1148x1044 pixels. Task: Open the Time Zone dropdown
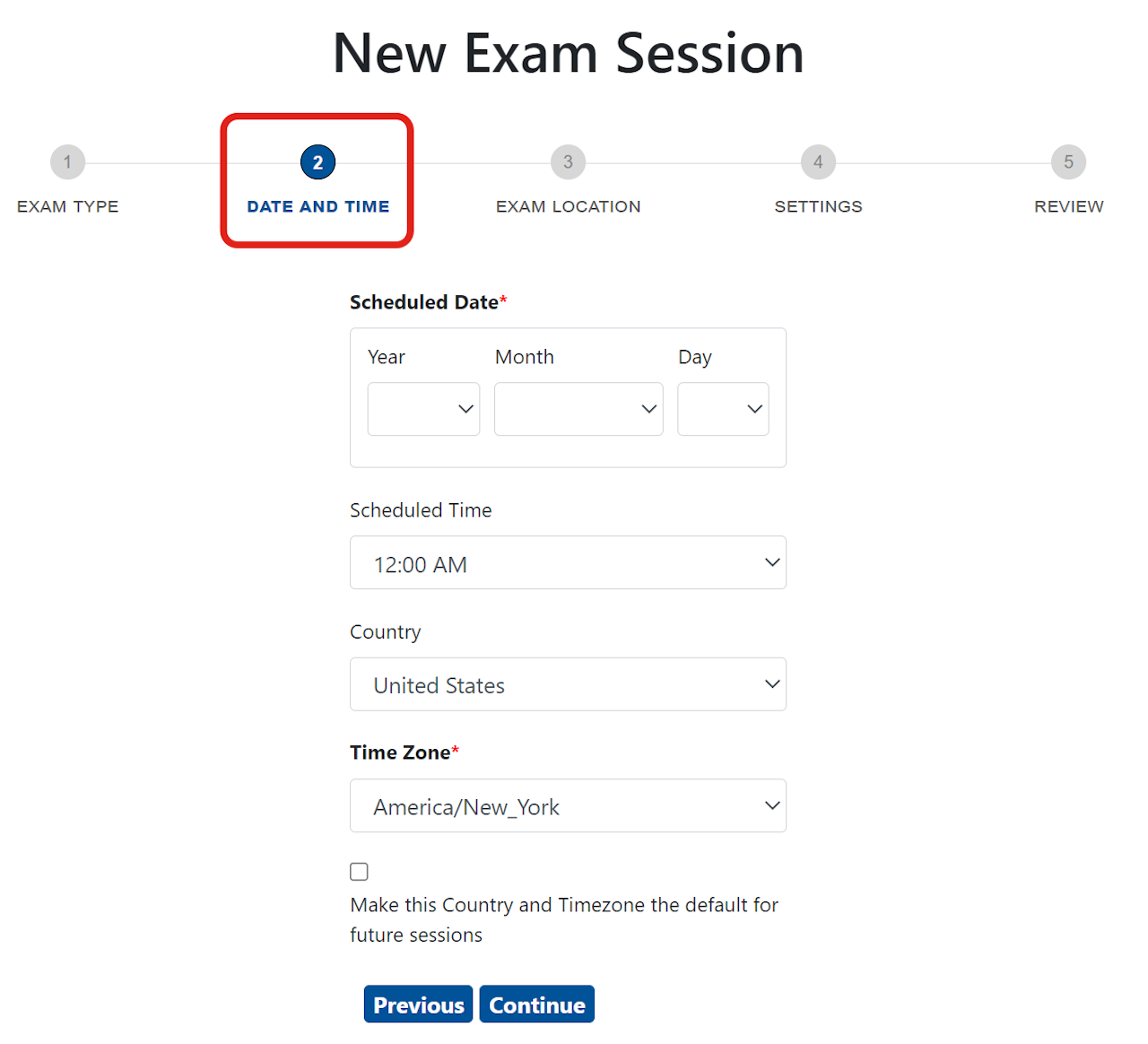[568, 806]
